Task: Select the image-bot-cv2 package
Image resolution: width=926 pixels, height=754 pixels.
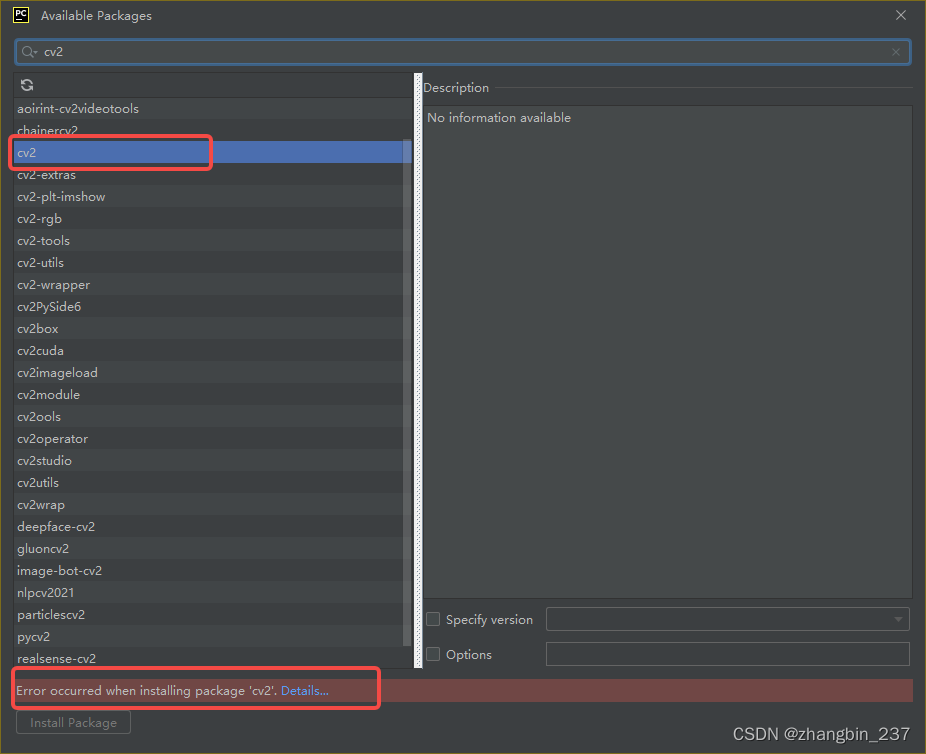Action: pyautogui.click(x=213, y=570)
